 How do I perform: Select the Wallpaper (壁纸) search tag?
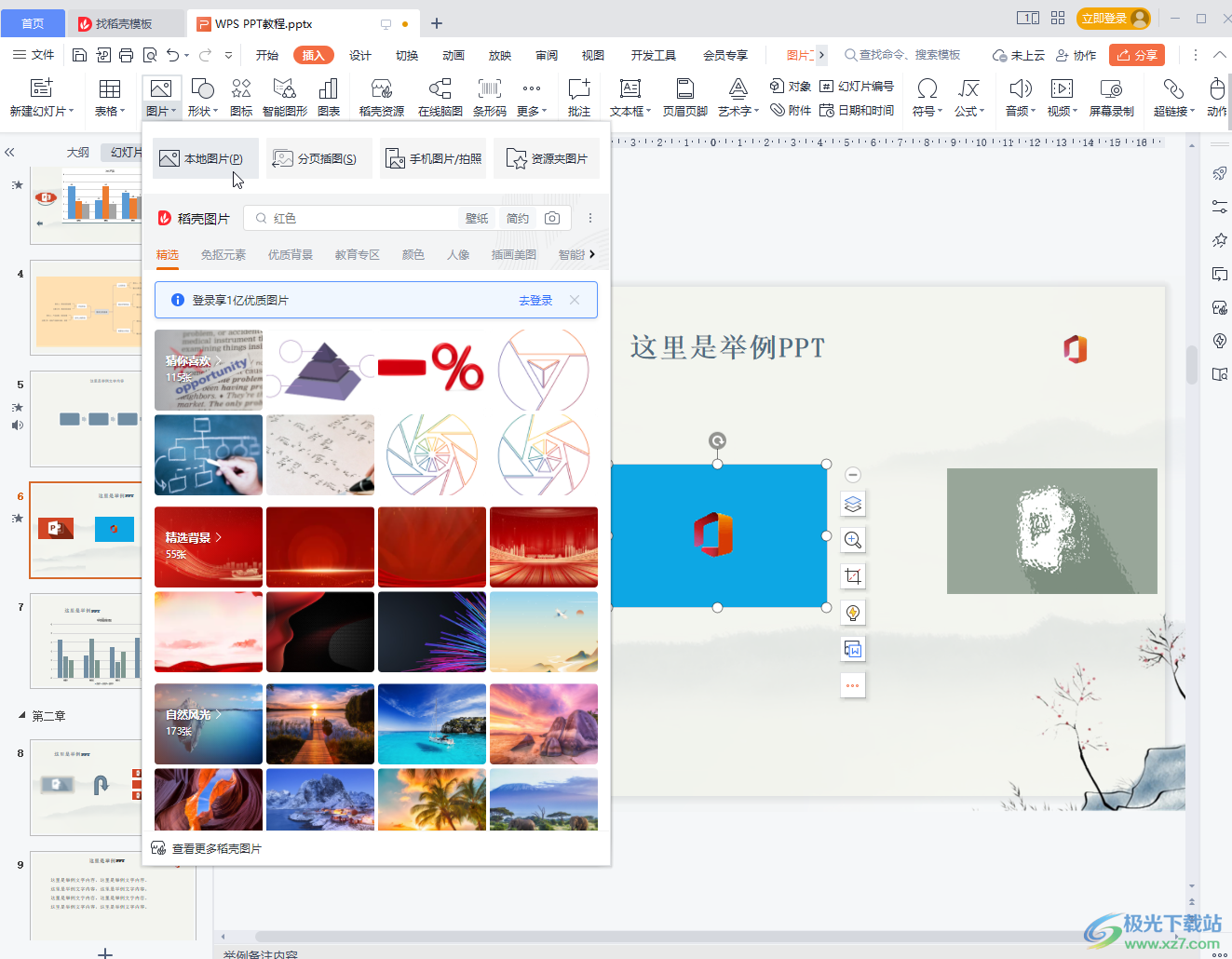[x=477, y=218]
